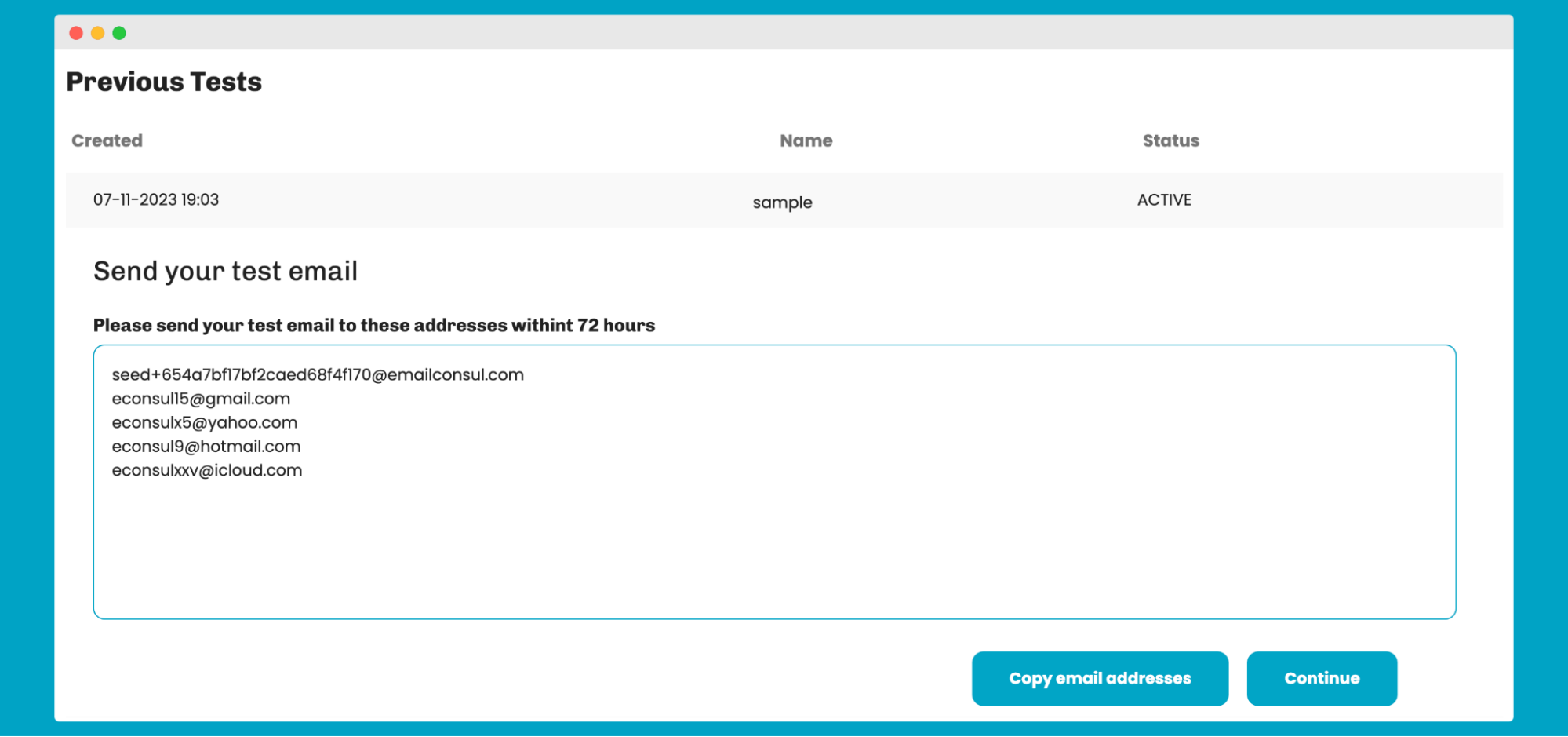Click the 'Send your test email' heading
1568x737 pixels.
226,271
